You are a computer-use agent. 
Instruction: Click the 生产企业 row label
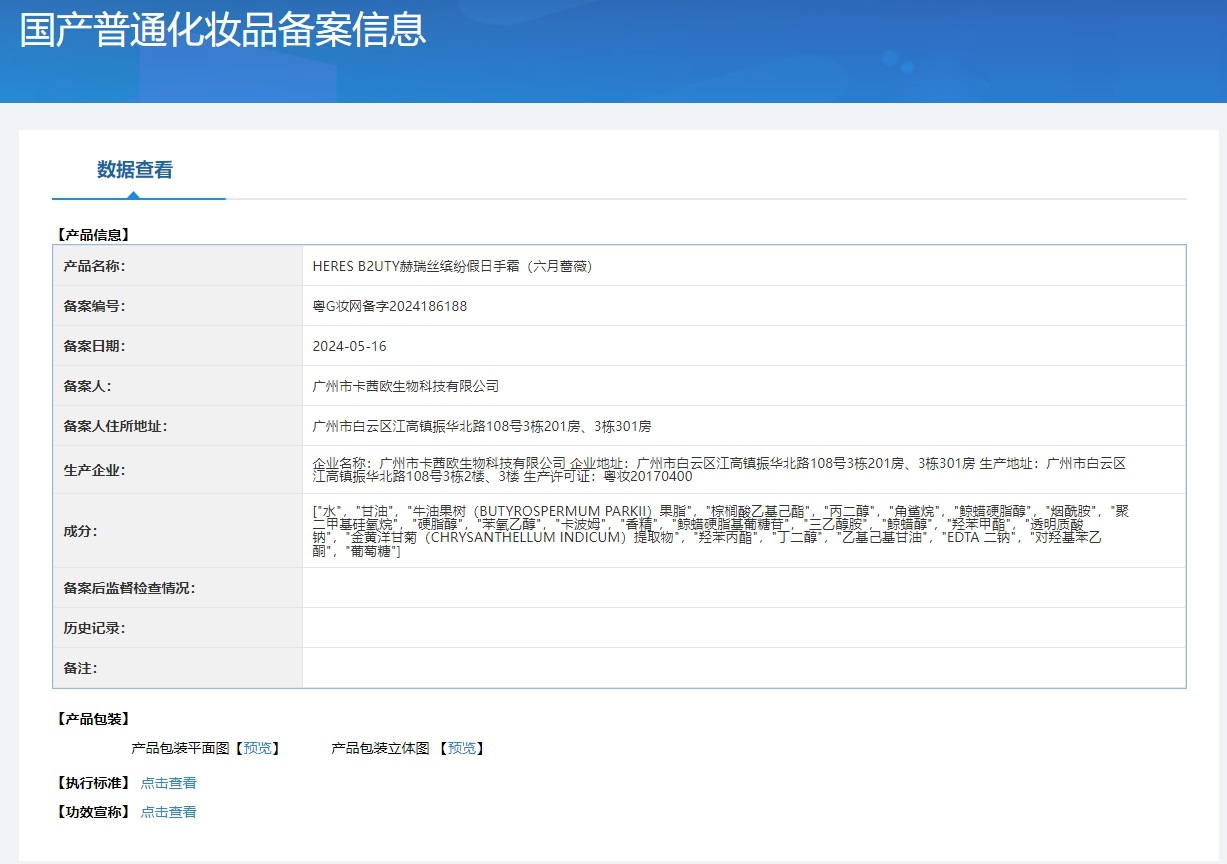pyautogui.click(x=94, y=470)
